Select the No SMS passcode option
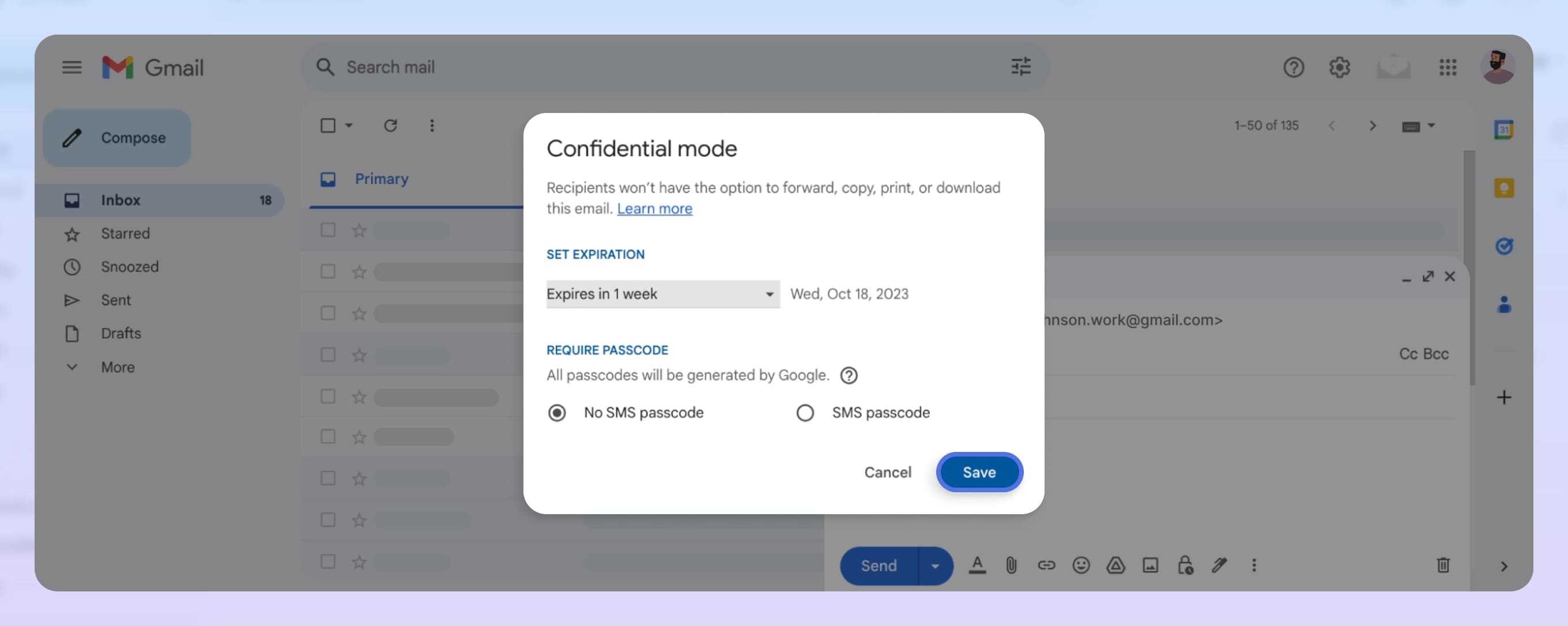Screen dimensions: 1568x626 [x=557, y=413]
